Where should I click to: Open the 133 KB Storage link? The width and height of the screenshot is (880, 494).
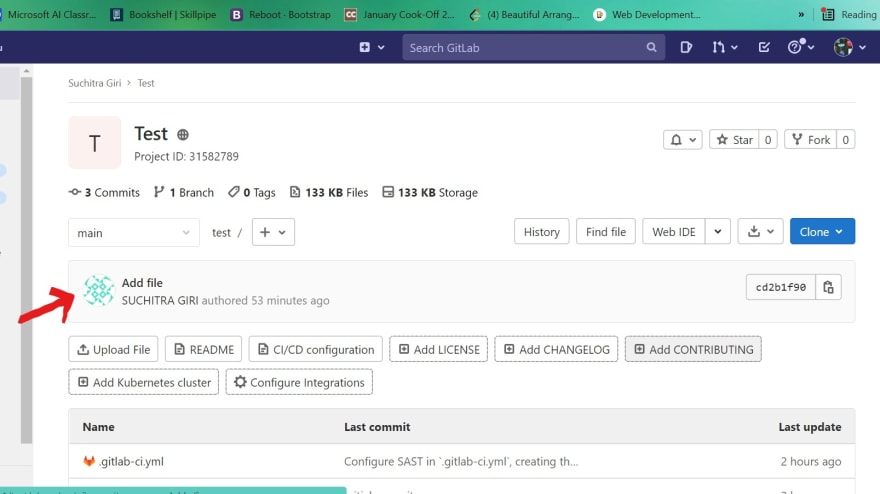coord(430,193)
